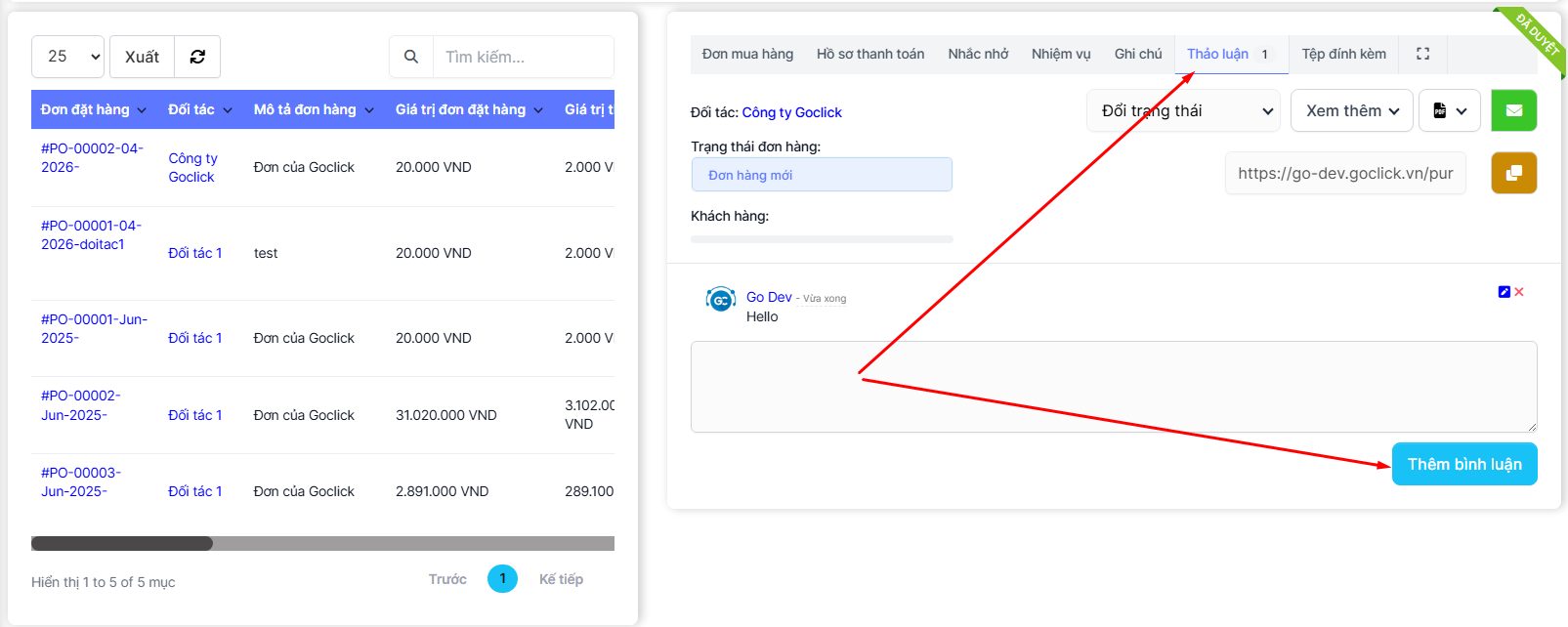The image size is (1568, 627).
Task: Delete the Hello comment with the red X
Action: tap(1519, 292)
